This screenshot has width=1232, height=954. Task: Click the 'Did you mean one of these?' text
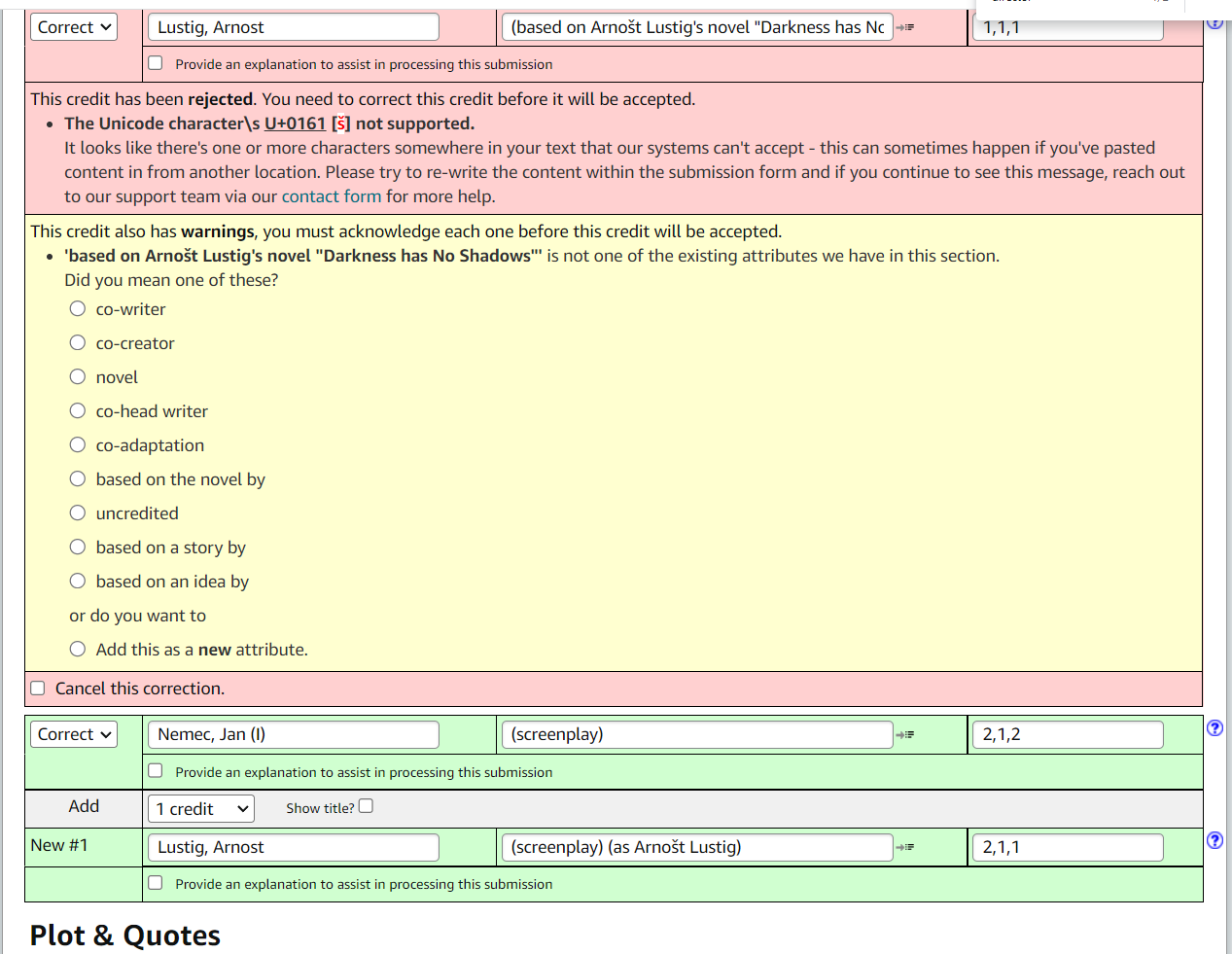[x=171, y=280]
